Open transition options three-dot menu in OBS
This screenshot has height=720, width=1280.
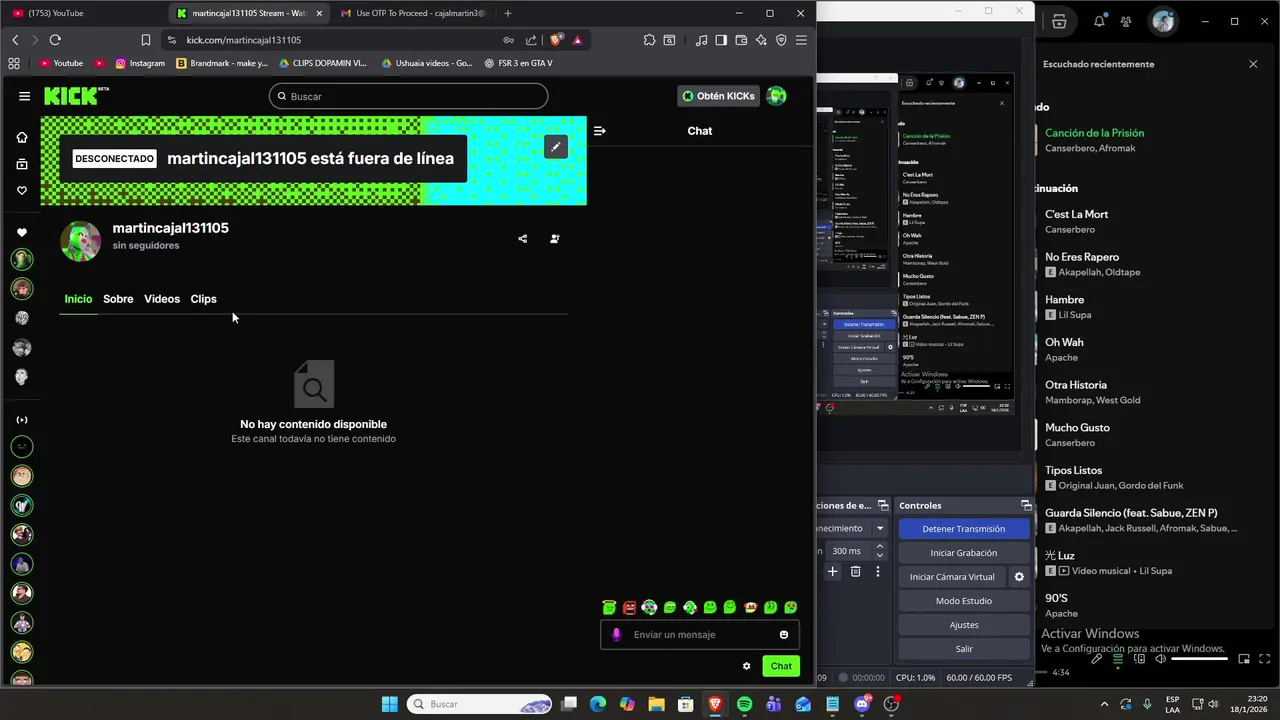(x=878, y=571)
